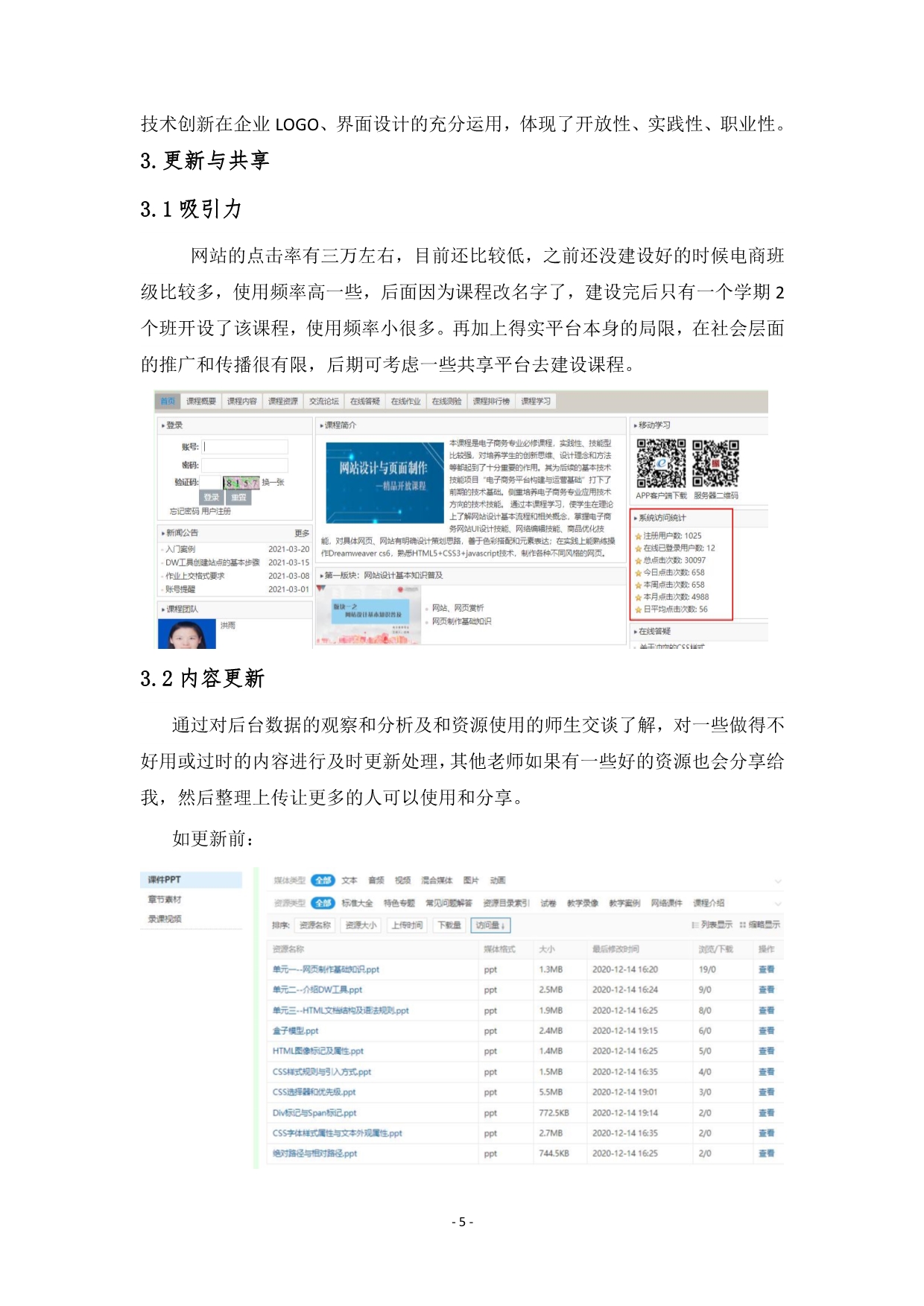
Task: Sort resources by 资源名称
Action: click(315, 925)
